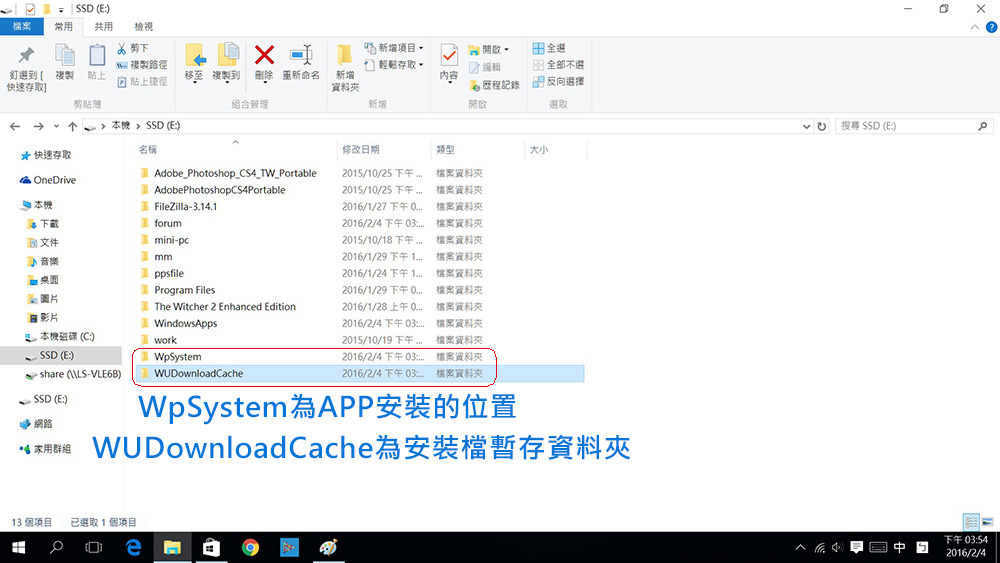The image size is (1000, 563).
Task: Click the Cut scissors icon
Action: click(121, 48)
